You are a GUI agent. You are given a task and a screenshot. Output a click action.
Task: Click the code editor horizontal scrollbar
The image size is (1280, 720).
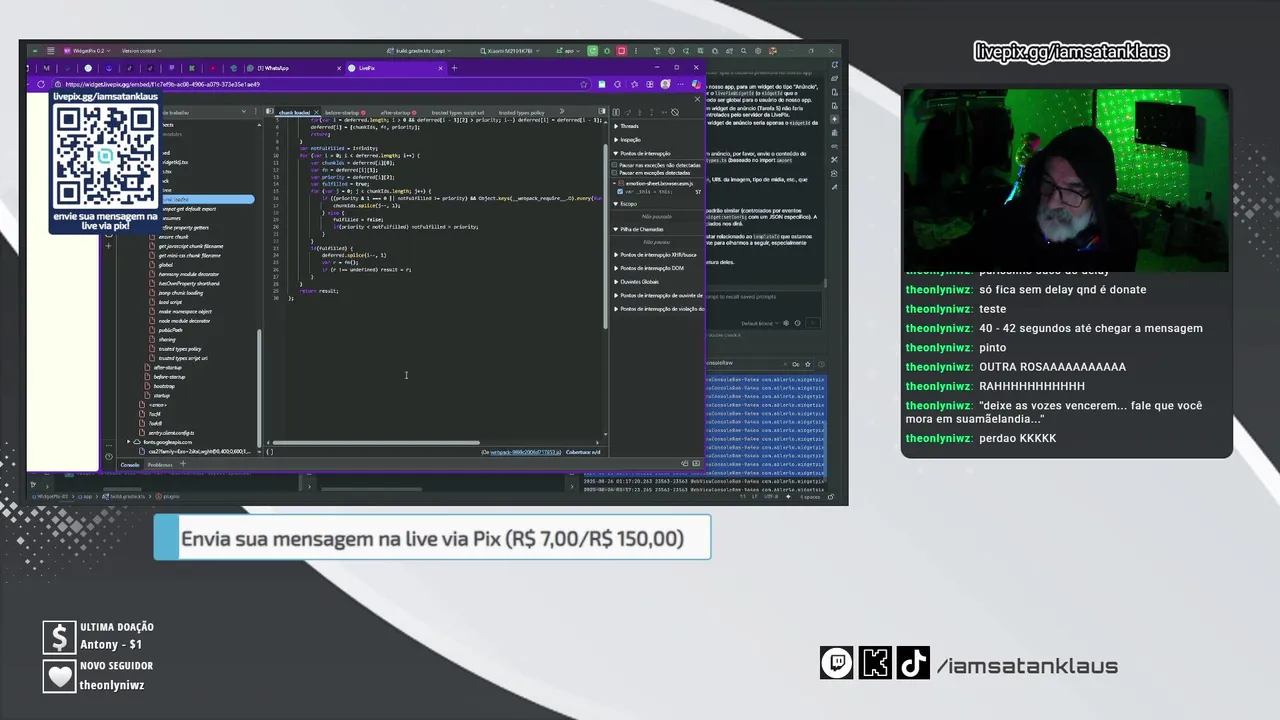pos(376,442)
